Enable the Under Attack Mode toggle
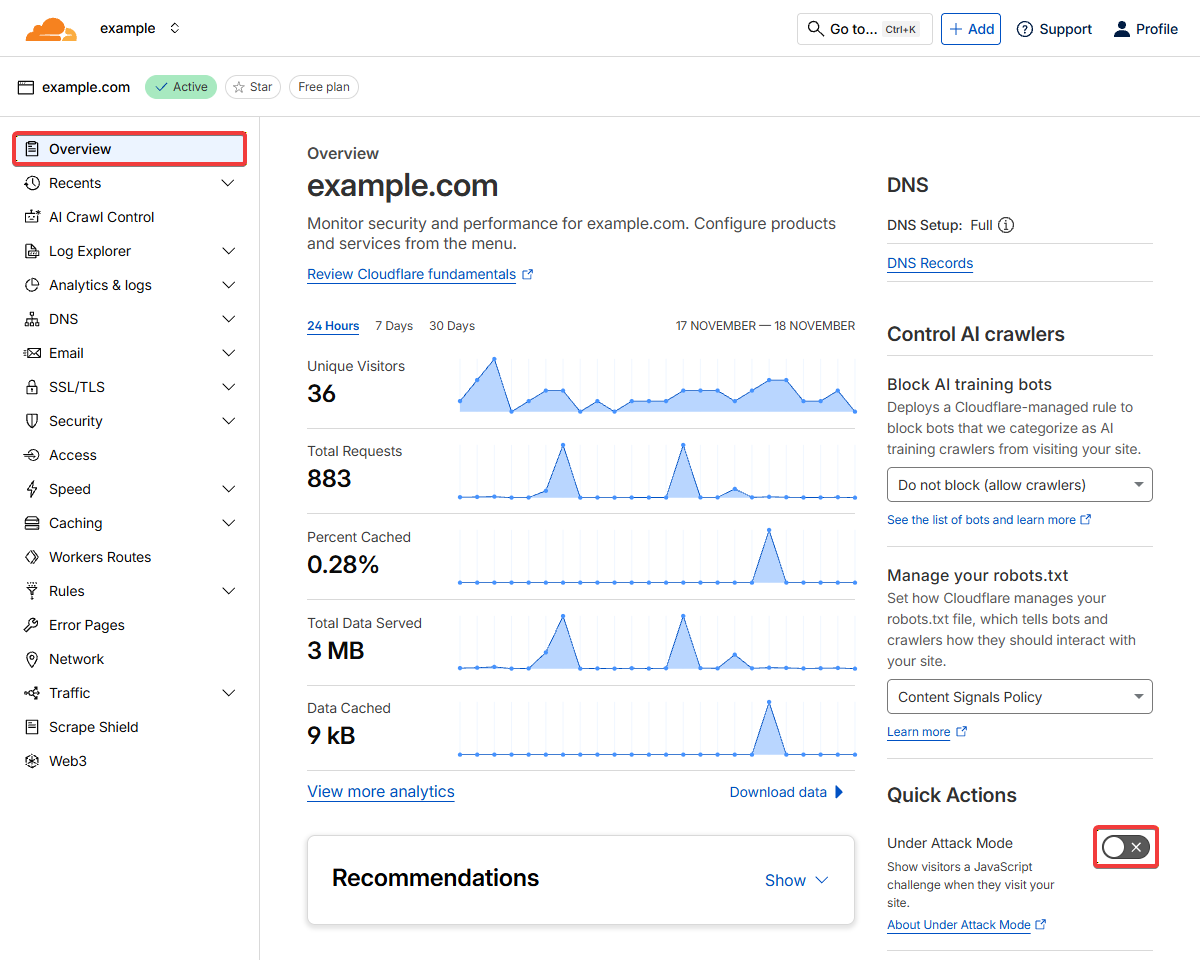The image size is (1200, 960). click(1125, 848)
